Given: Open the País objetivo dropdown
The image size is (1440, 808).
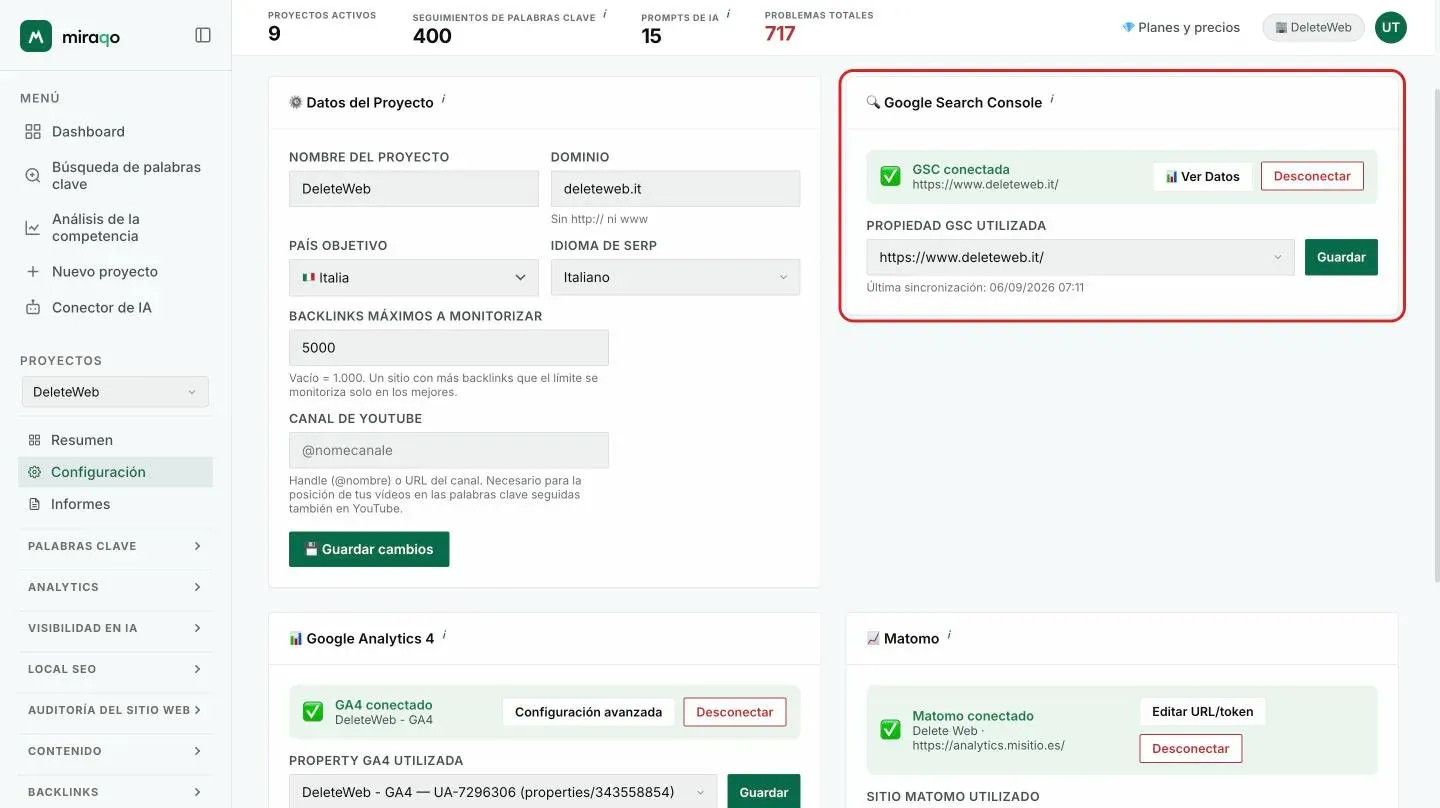Looking at the screenshot, I should pyautogui.click(x=414, y=278).
